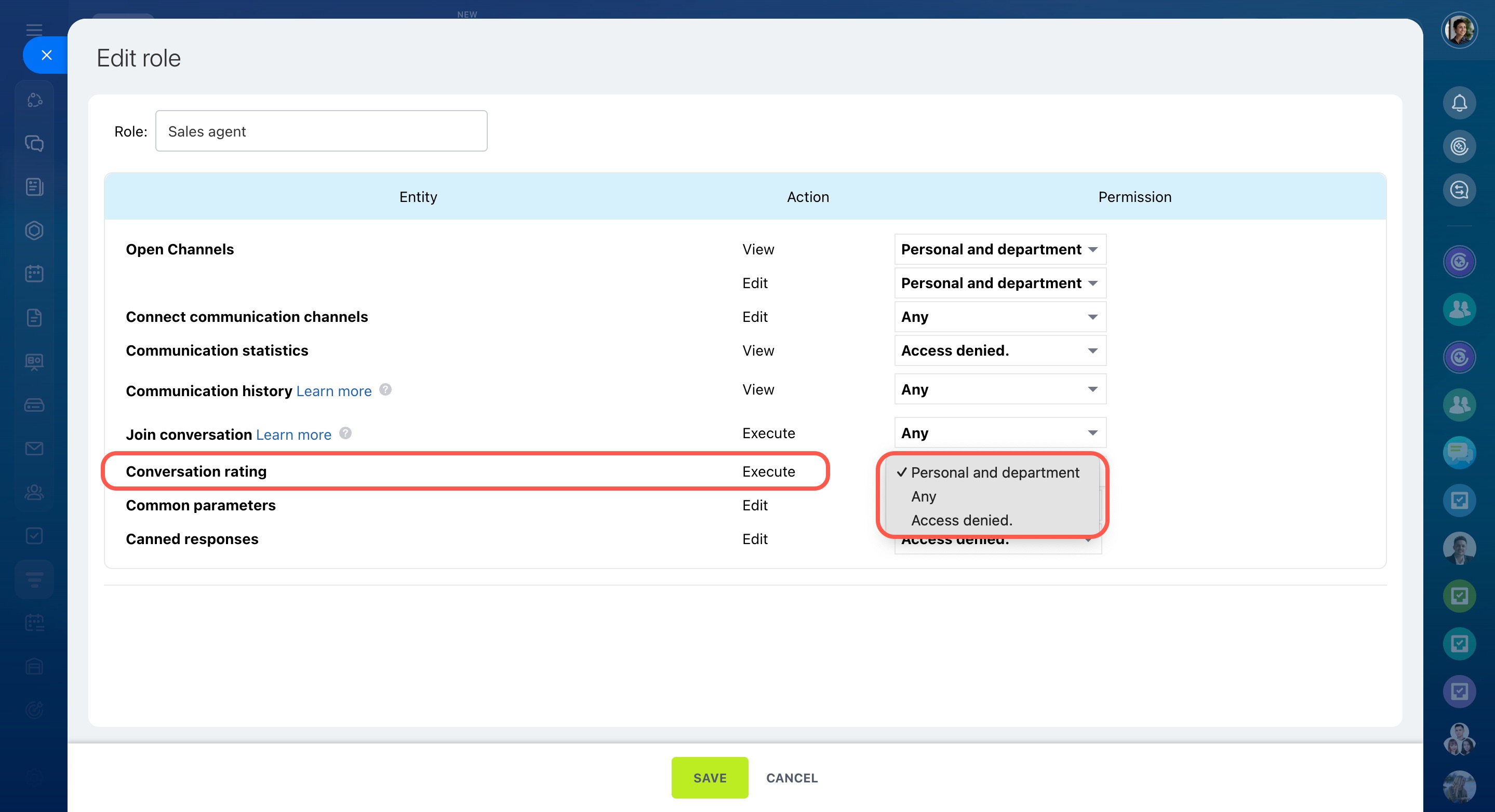Open the mail envelope sidebar icon

click(x=34, y=449)
